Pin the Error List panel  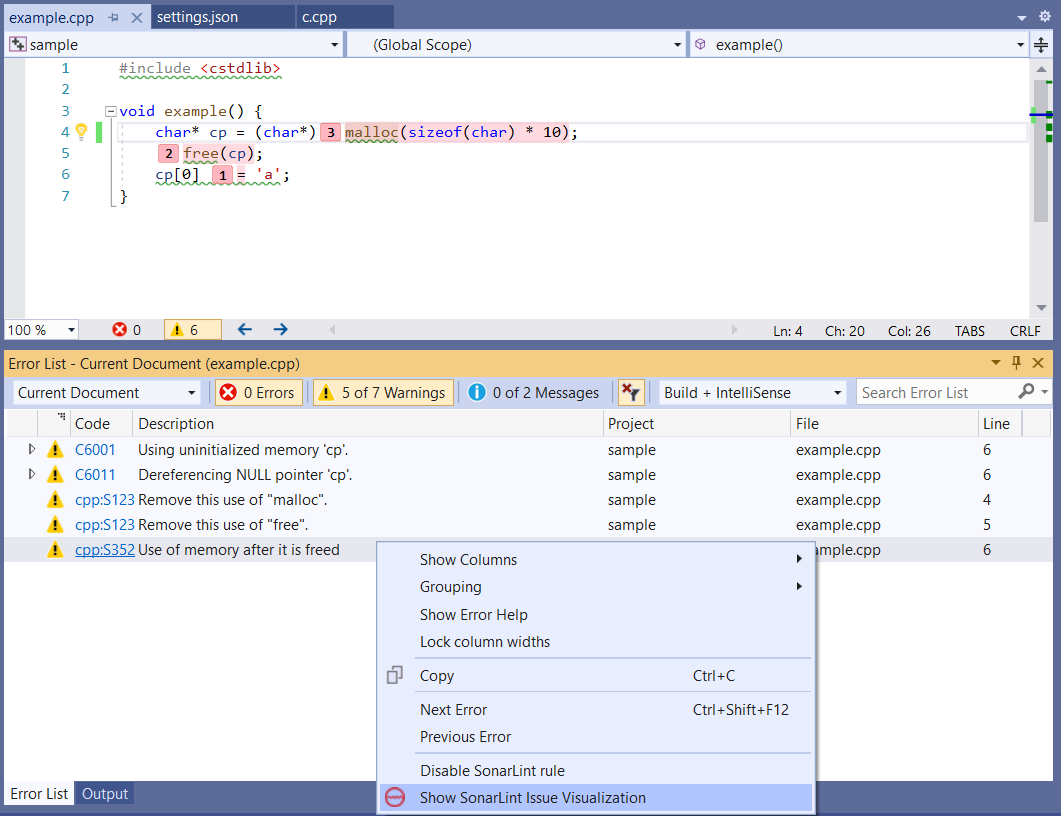point(1016,363)
